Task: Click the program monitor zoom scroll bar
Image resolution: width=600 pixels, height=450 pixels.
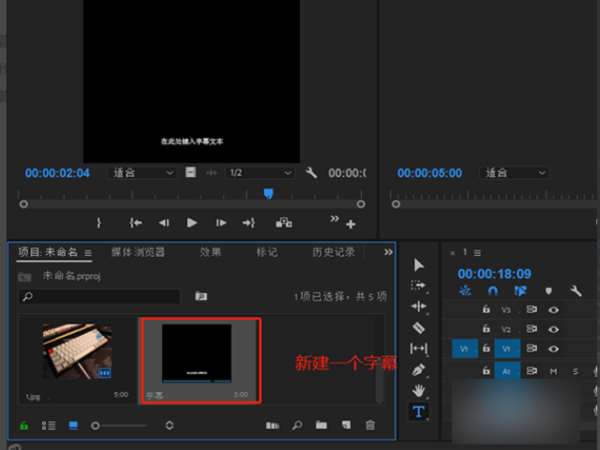Action: [496, 204]
